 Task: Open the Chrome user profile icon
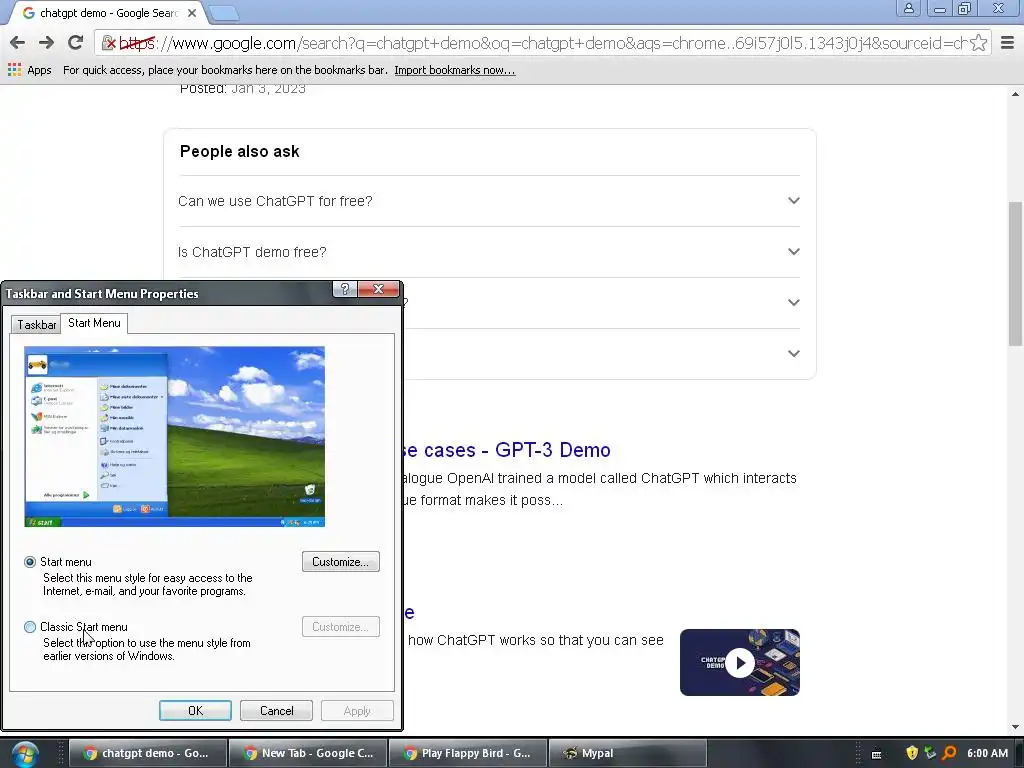(x=908, y=8)
